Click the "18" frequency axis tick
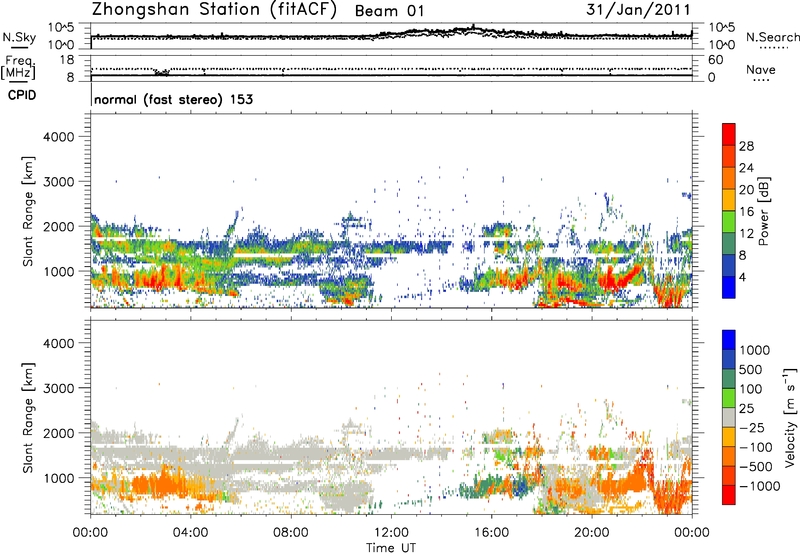 tap(67, 59)
